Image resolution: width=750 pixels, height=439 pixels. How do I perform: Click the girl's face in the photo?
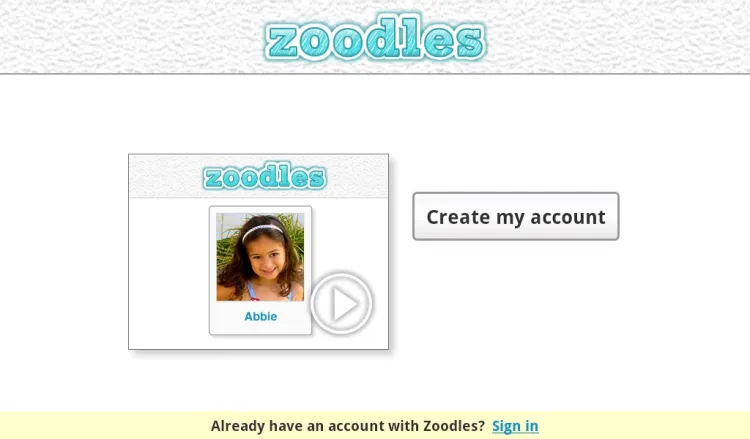[x=266, y=257]
